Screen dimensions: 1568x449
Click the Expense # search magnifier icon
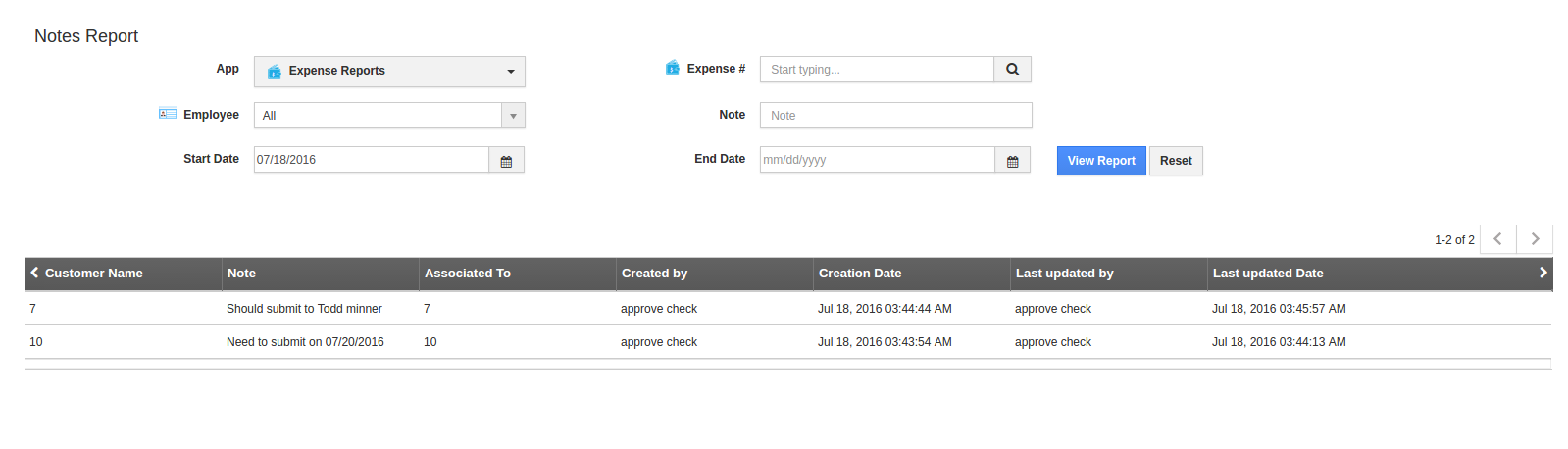[1012, 70]
